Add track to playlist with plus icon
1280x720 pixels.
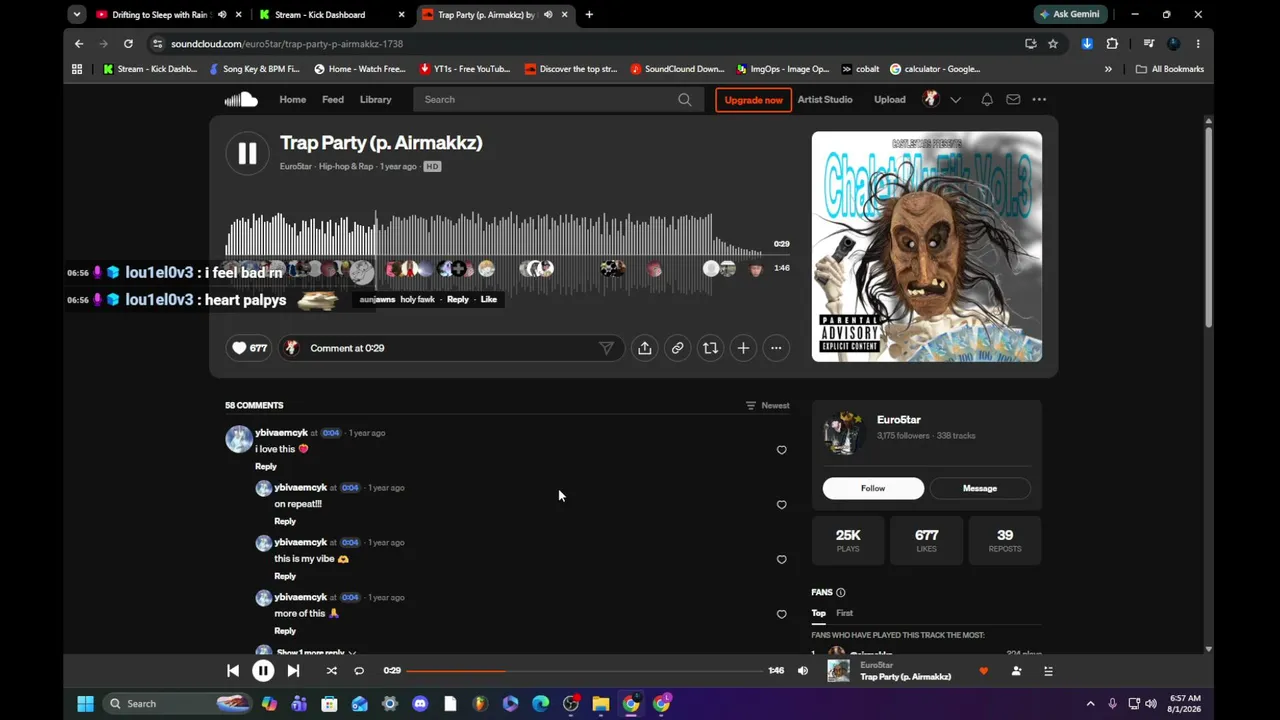743,348
